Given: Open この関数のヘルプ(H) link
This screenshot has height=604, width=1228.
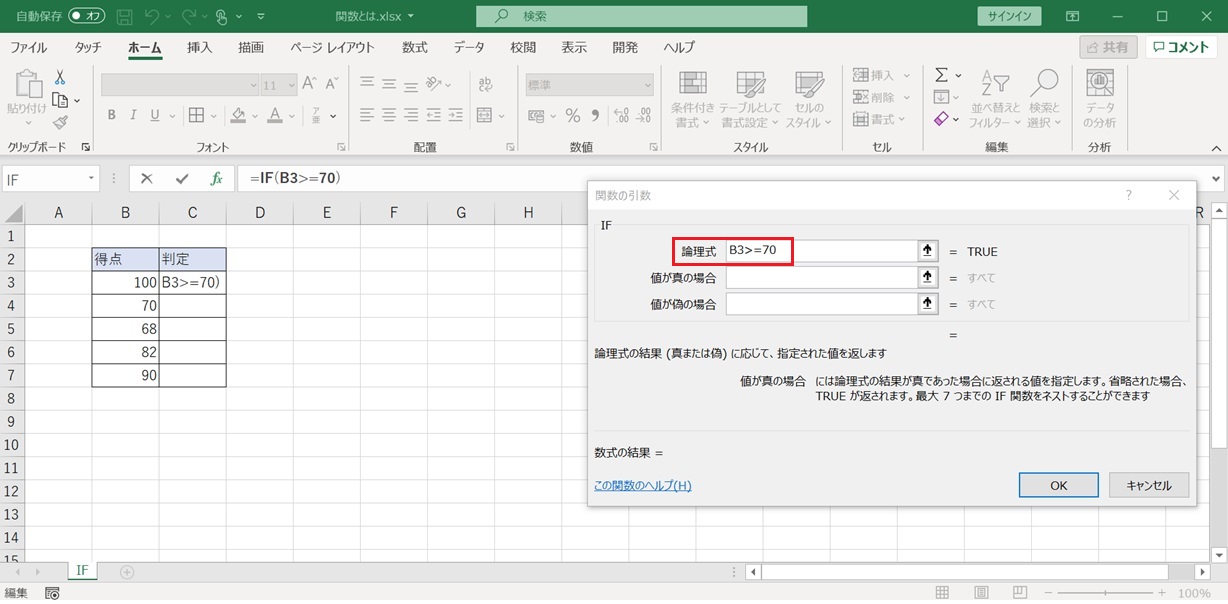Looking at the screenshot, I should coord(642,486).
